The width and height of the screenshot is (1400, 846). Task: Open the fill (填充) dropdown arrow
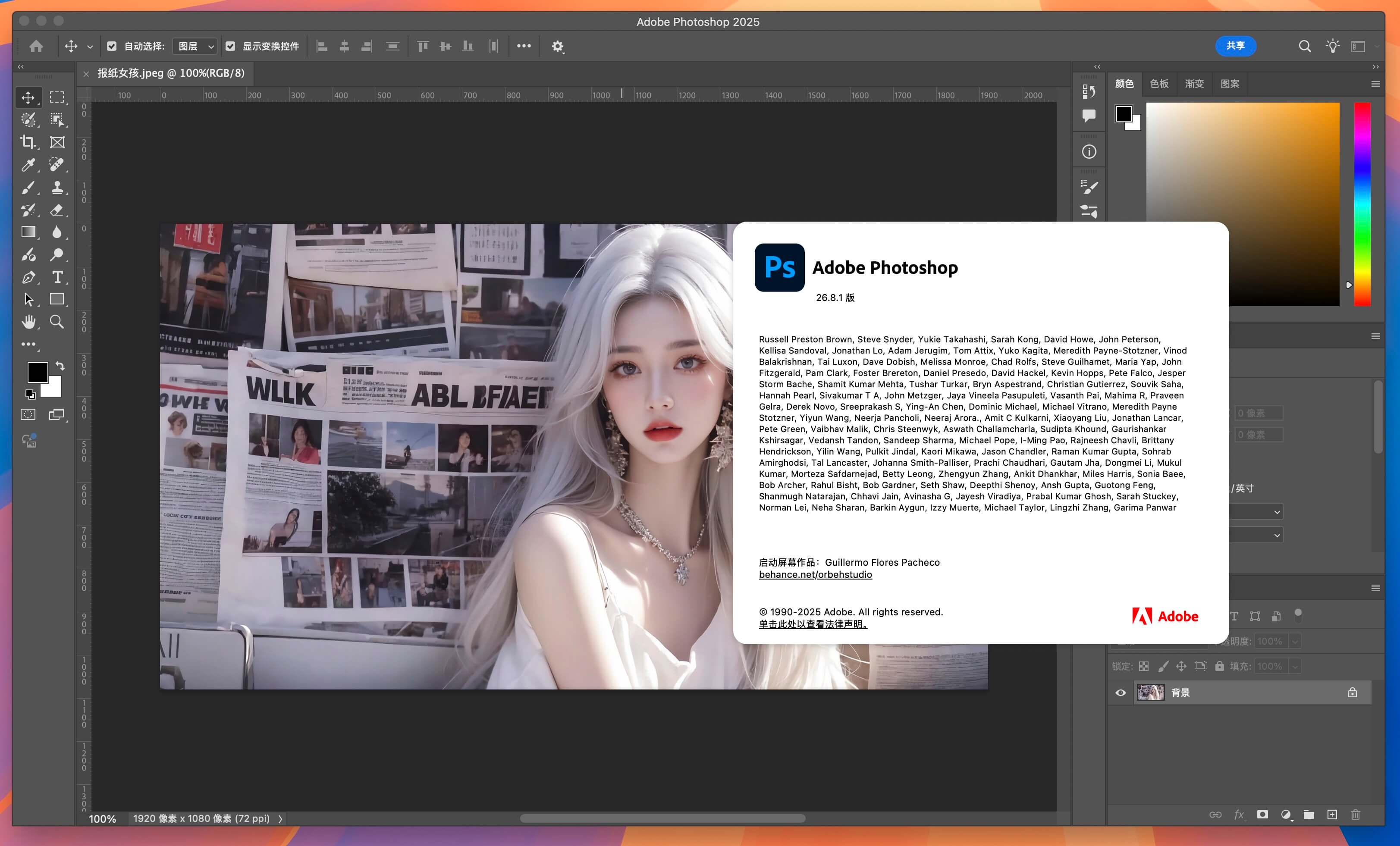click(1295, 667)
